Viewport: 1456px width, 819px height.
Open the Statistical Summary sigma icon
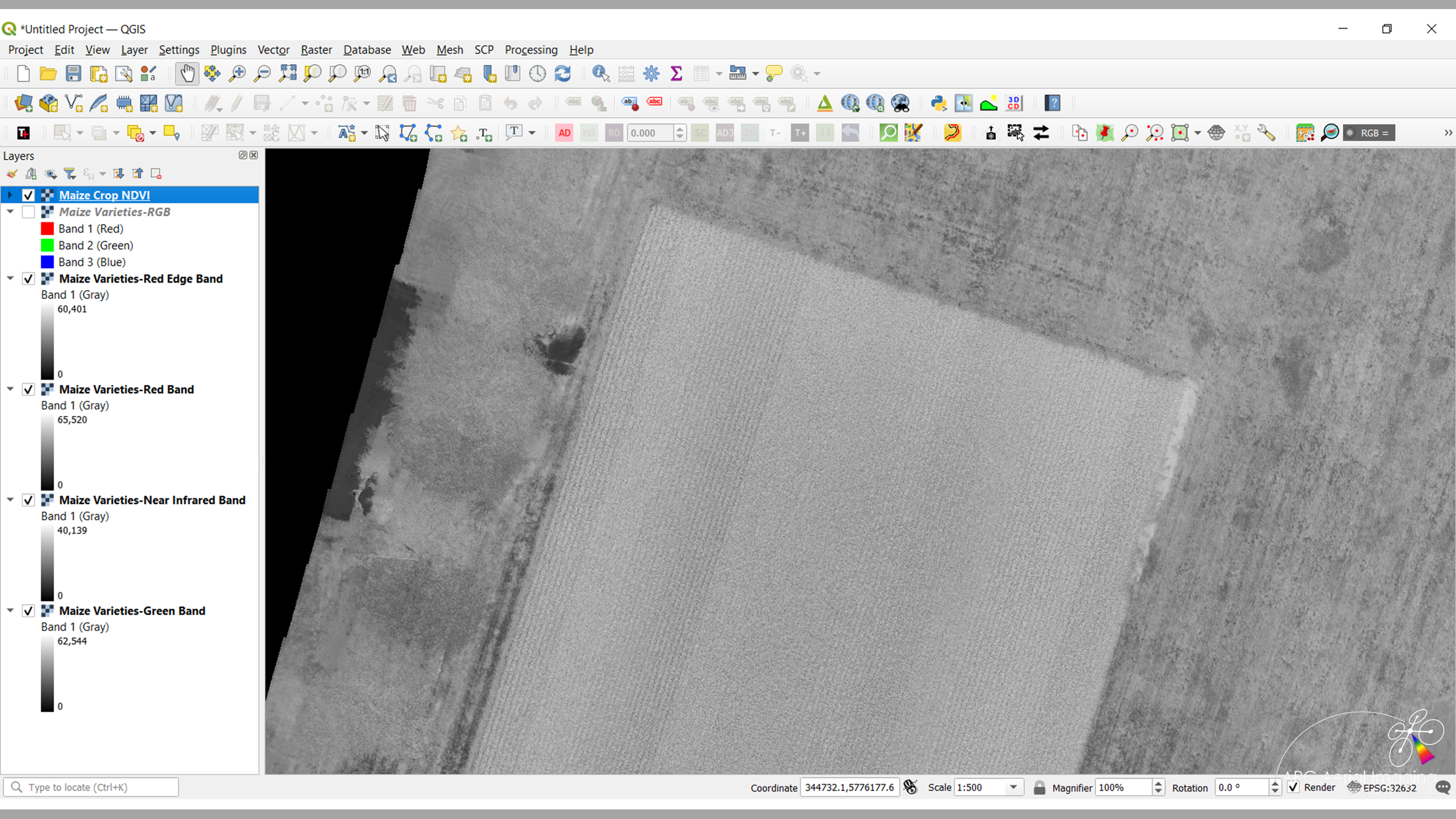[676, 73]
